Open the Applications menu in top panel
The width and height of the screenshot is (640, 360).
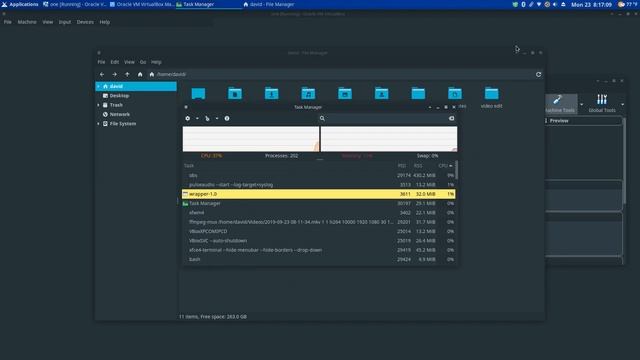[x=20, y=4]
